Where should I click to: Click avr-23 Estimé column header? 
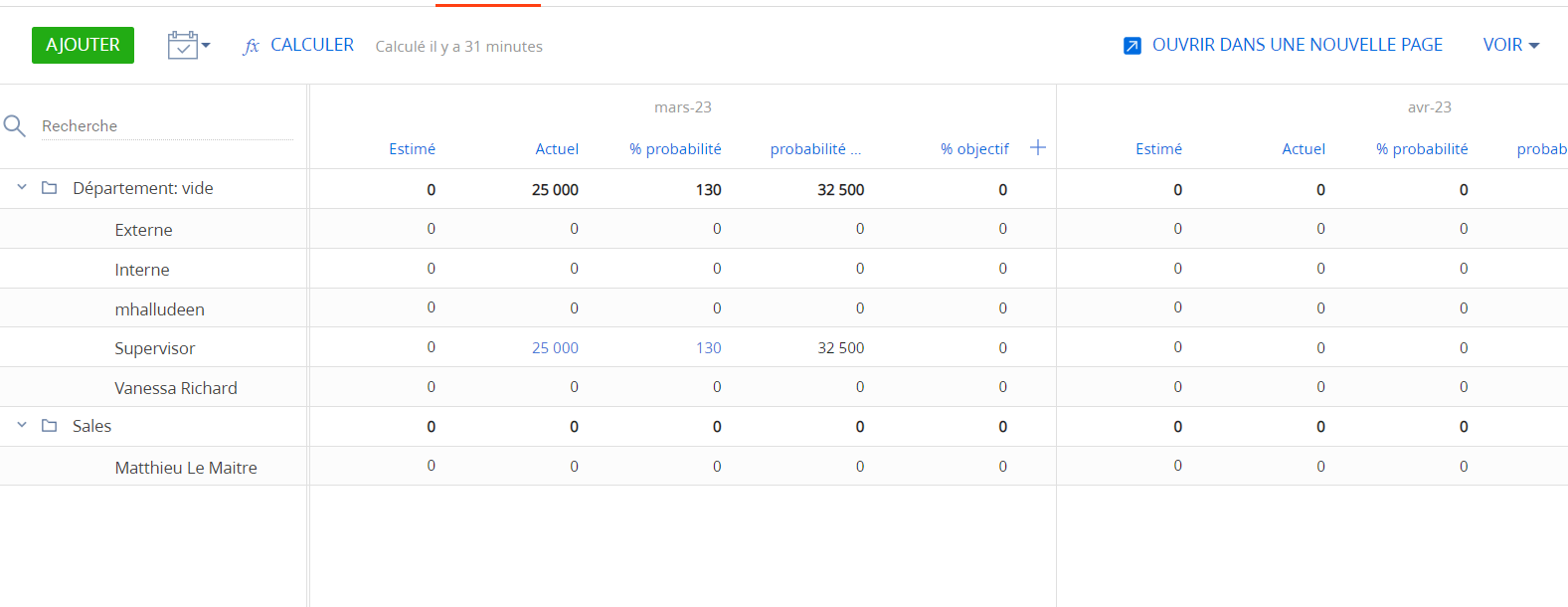pos(1158,149)
